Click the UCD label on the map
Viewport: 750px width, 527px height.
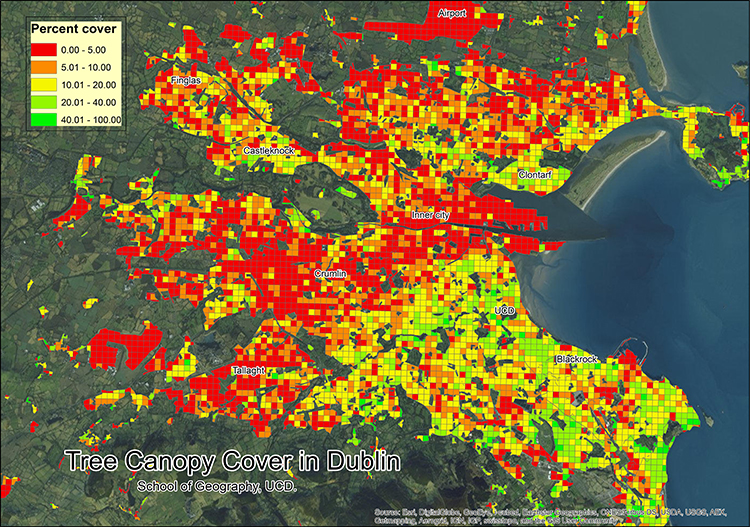tap(505, 312)
